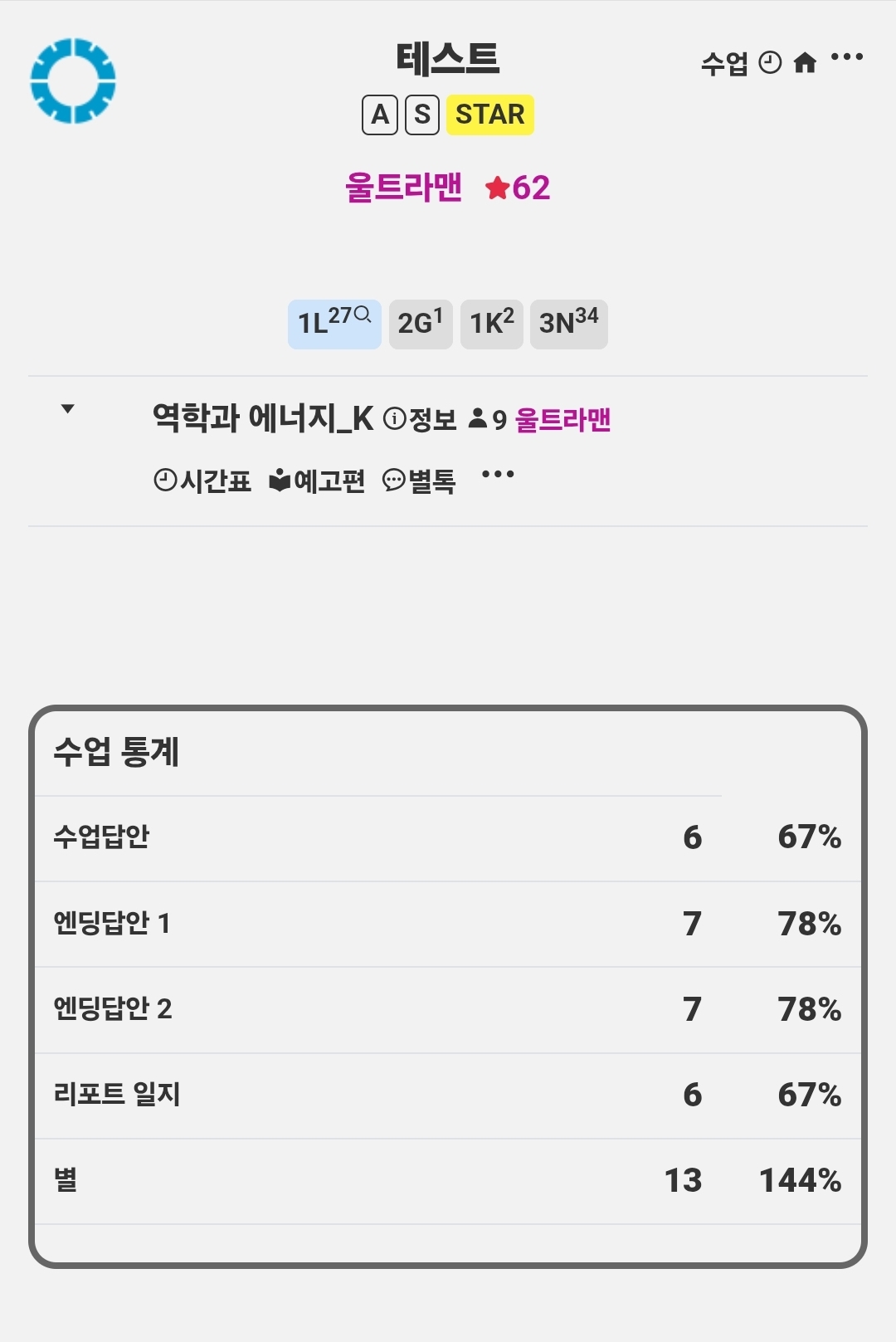This screenshot has width=896, height=1342.
Task: Open the 시간표 timetable link
Action: click(x=202, y=481)
